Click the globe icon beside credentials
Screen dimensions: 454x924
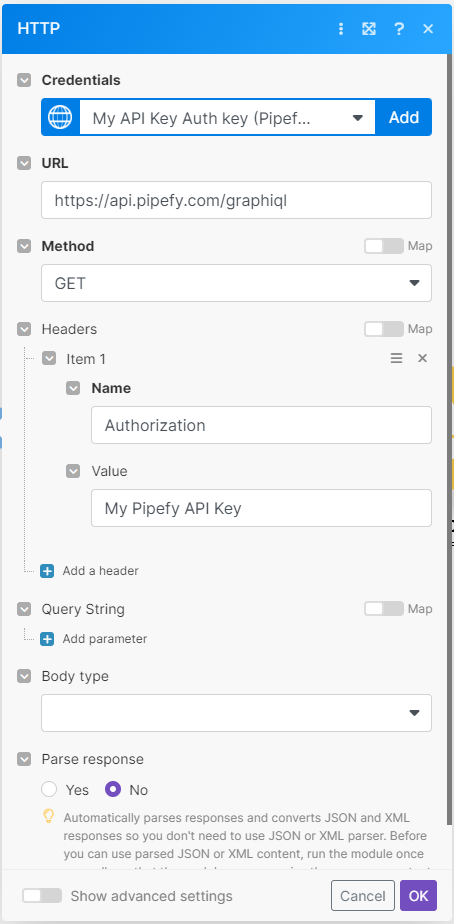point(60,117)
